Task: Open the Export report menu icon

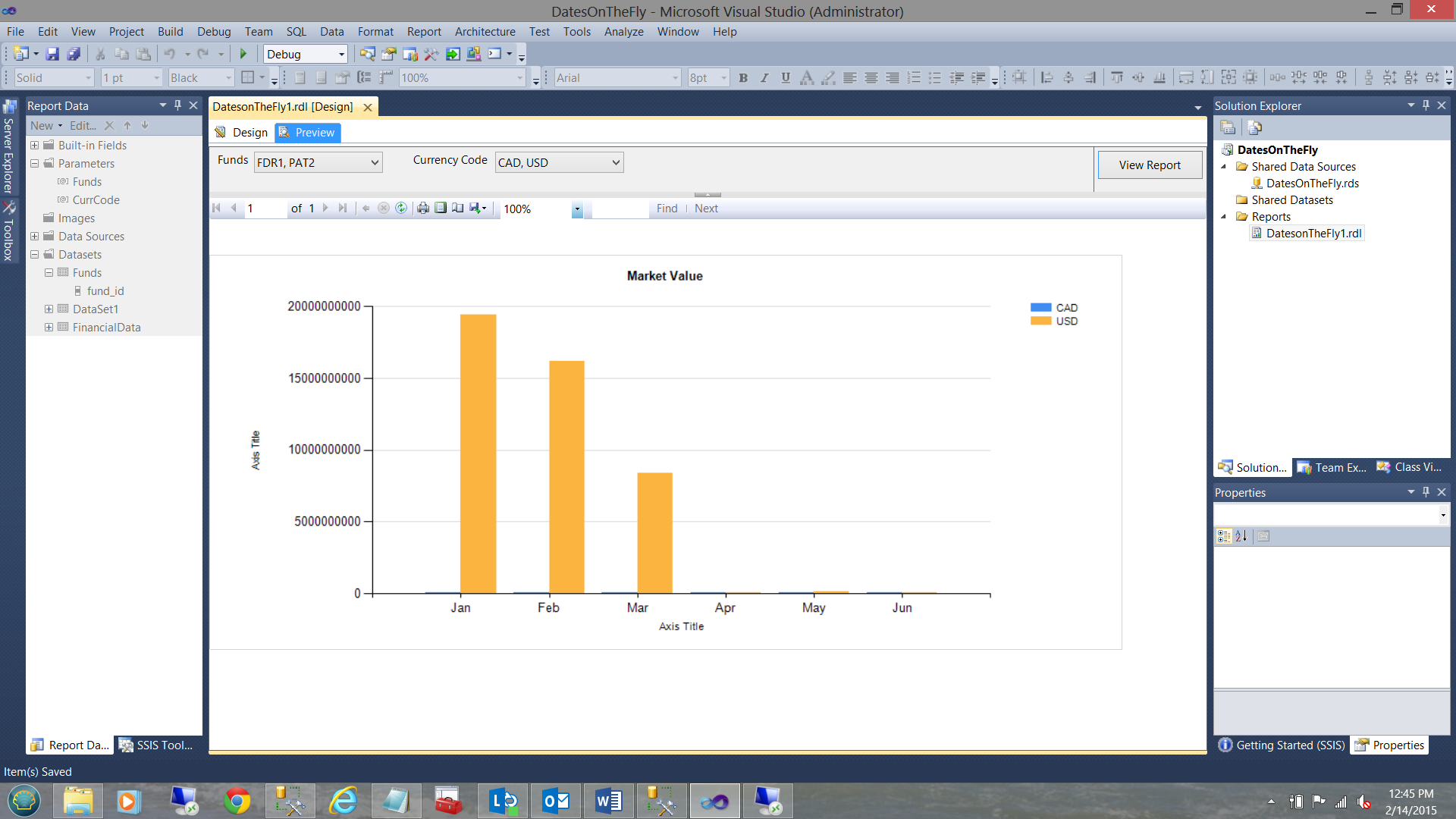Action: coord(478,208)
